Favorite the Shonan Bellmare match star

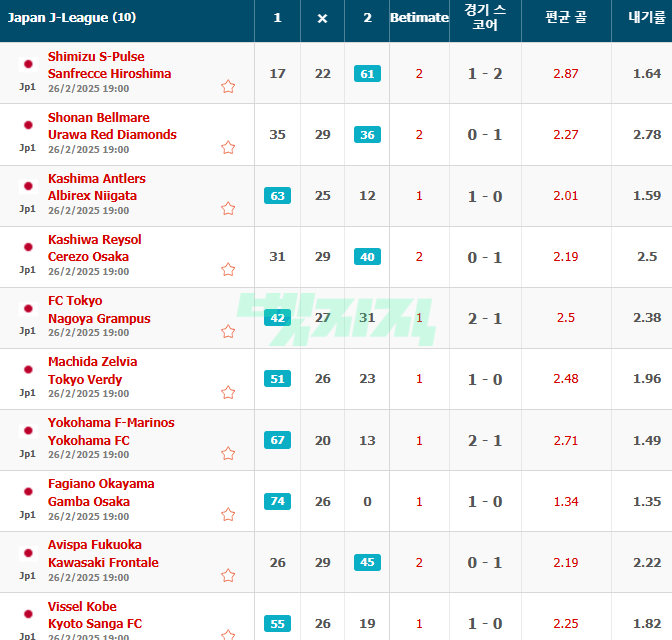pyautogui.click(x=228, y=147)
